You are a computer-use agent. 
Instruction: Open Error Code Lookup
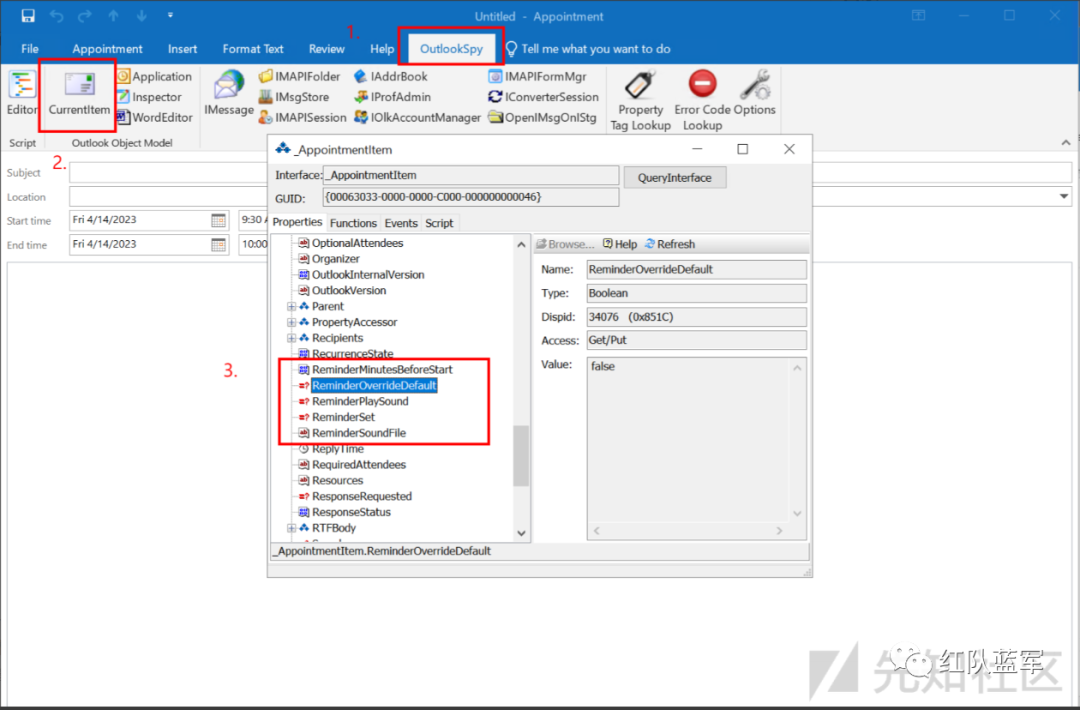pos(702,100)
